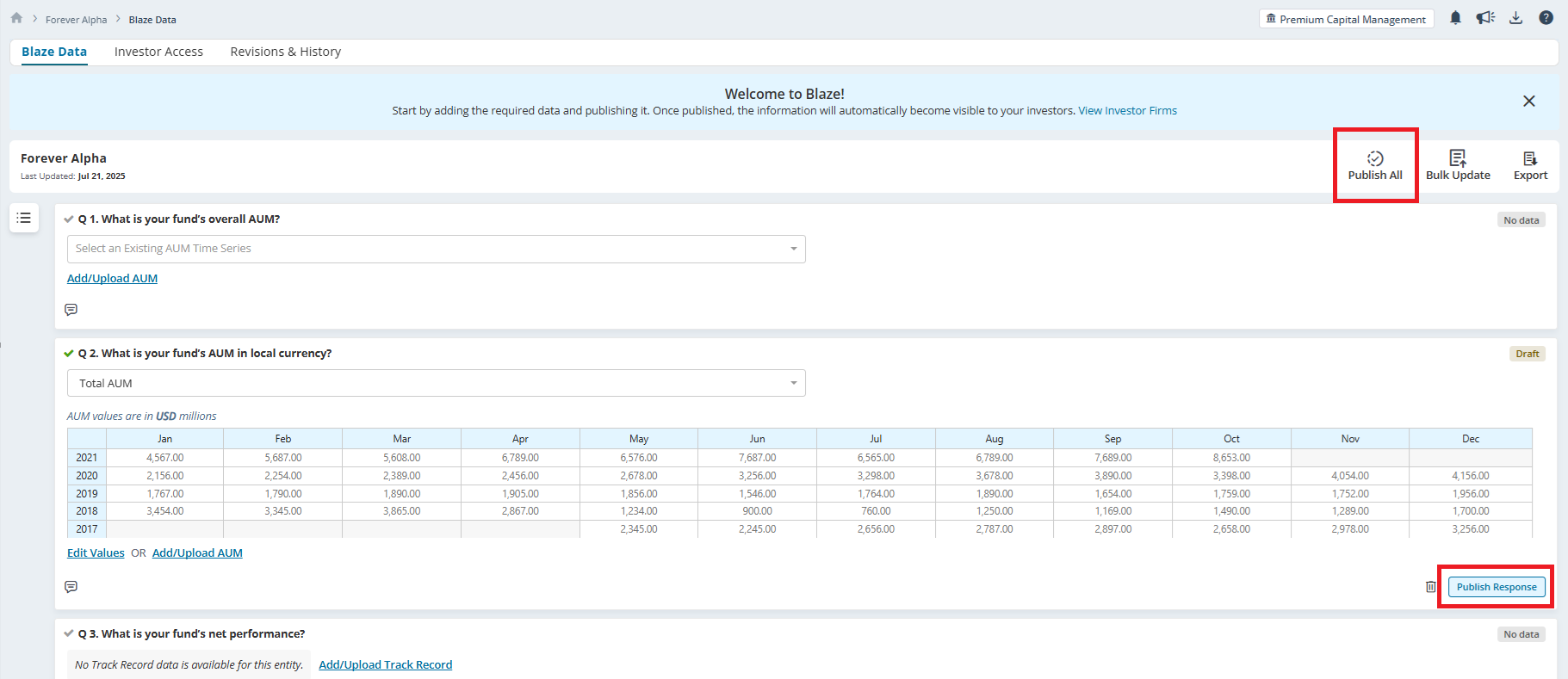Click the green Q2 checkmark icon

point(69,354)
